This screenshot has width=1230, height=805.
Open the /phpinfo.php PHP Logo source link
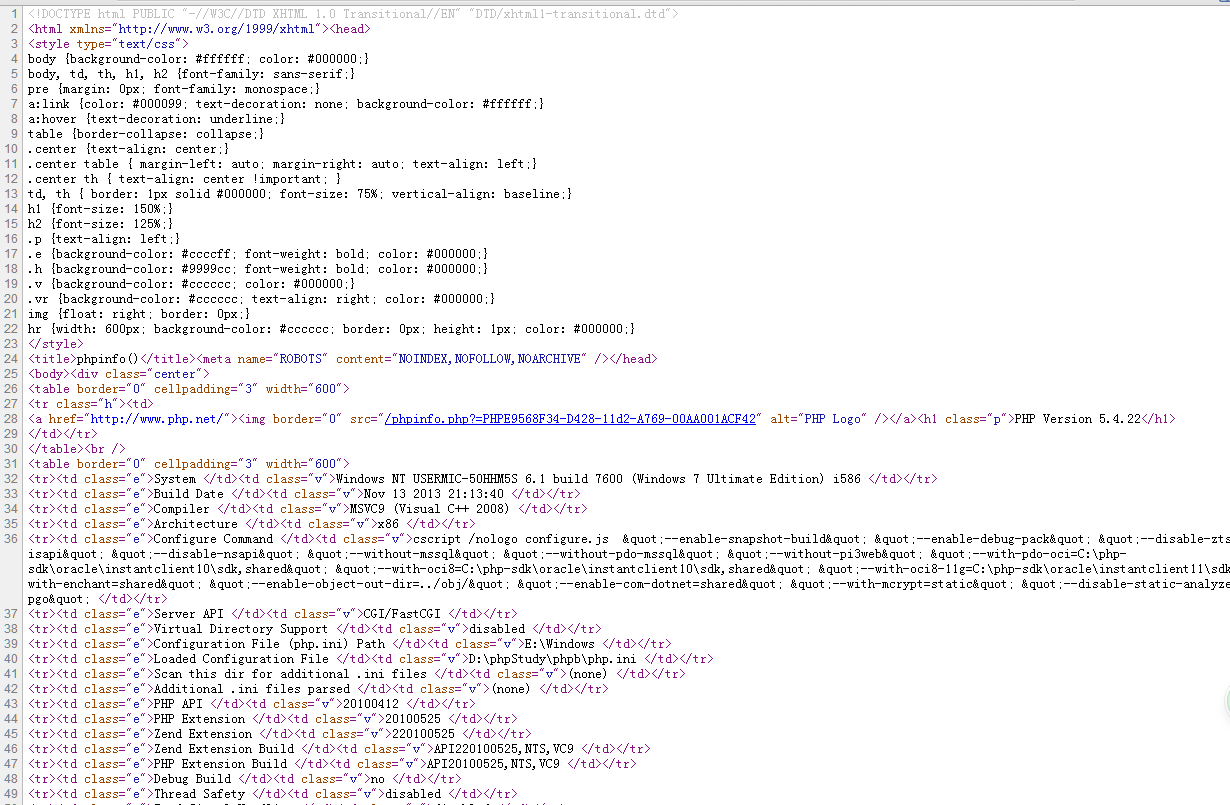(571, 419)
